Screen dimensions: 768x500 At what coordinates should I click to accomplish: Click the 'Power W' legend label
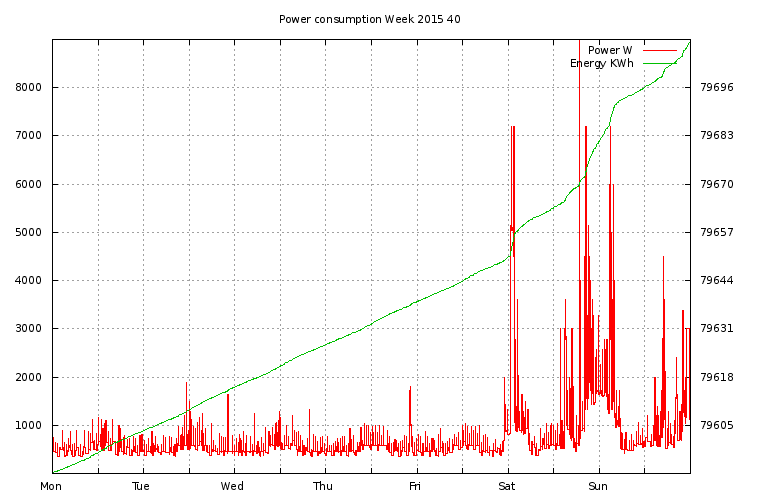click(x=610, y=50)
